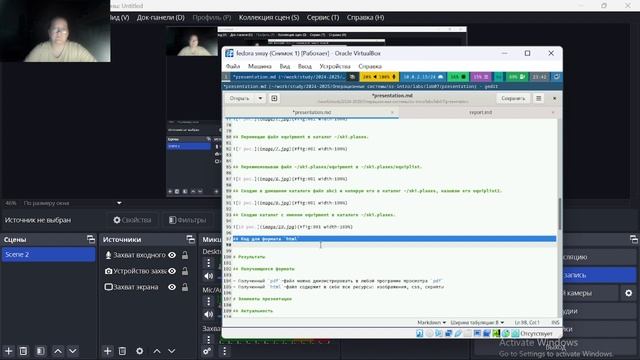Hide Захват экрана source eye icon
Screen dimensions: 640x360
pos(172,287)
